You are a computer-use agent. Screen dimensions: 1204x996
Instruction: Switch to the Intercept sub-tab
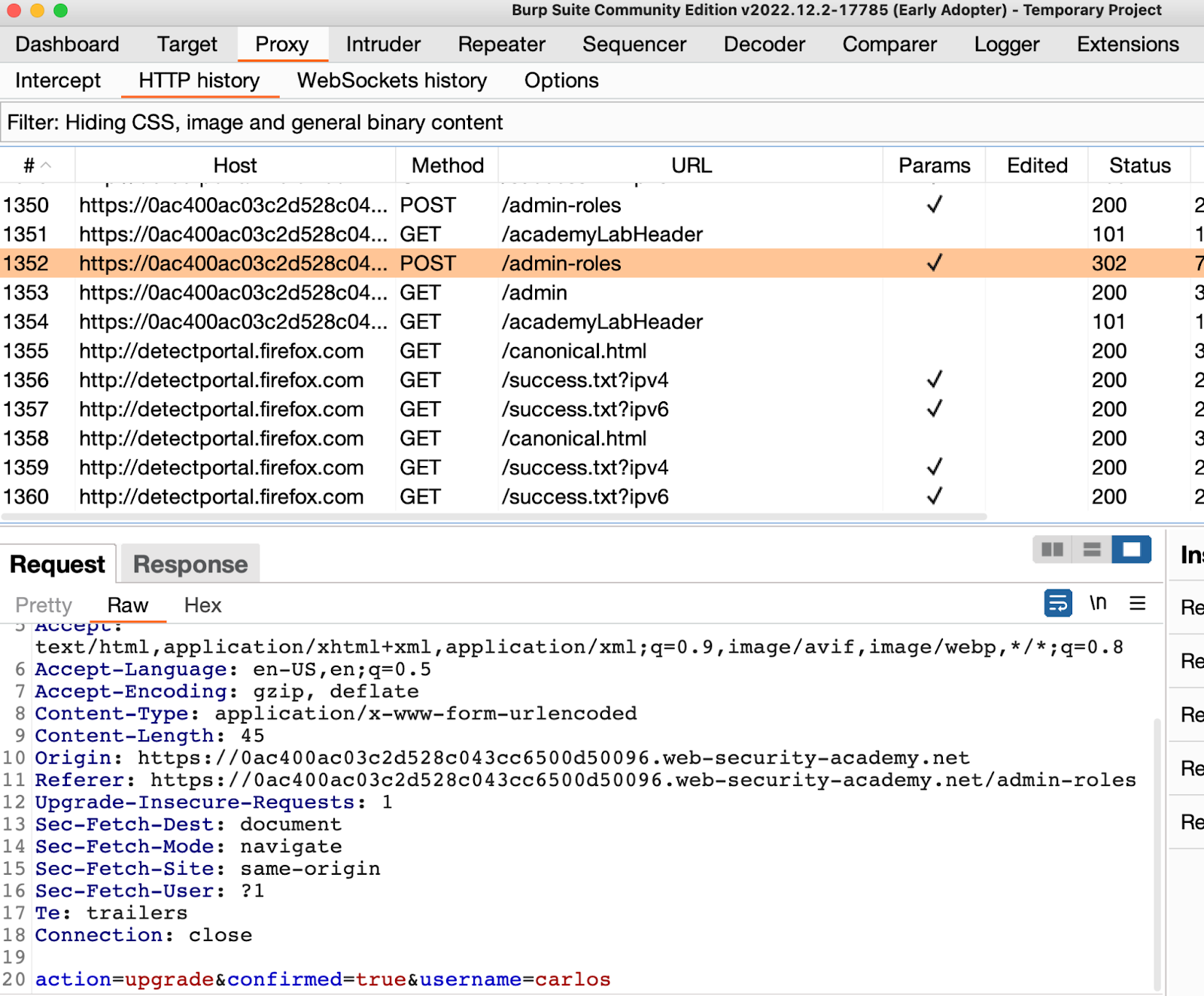tap(58, 81)
